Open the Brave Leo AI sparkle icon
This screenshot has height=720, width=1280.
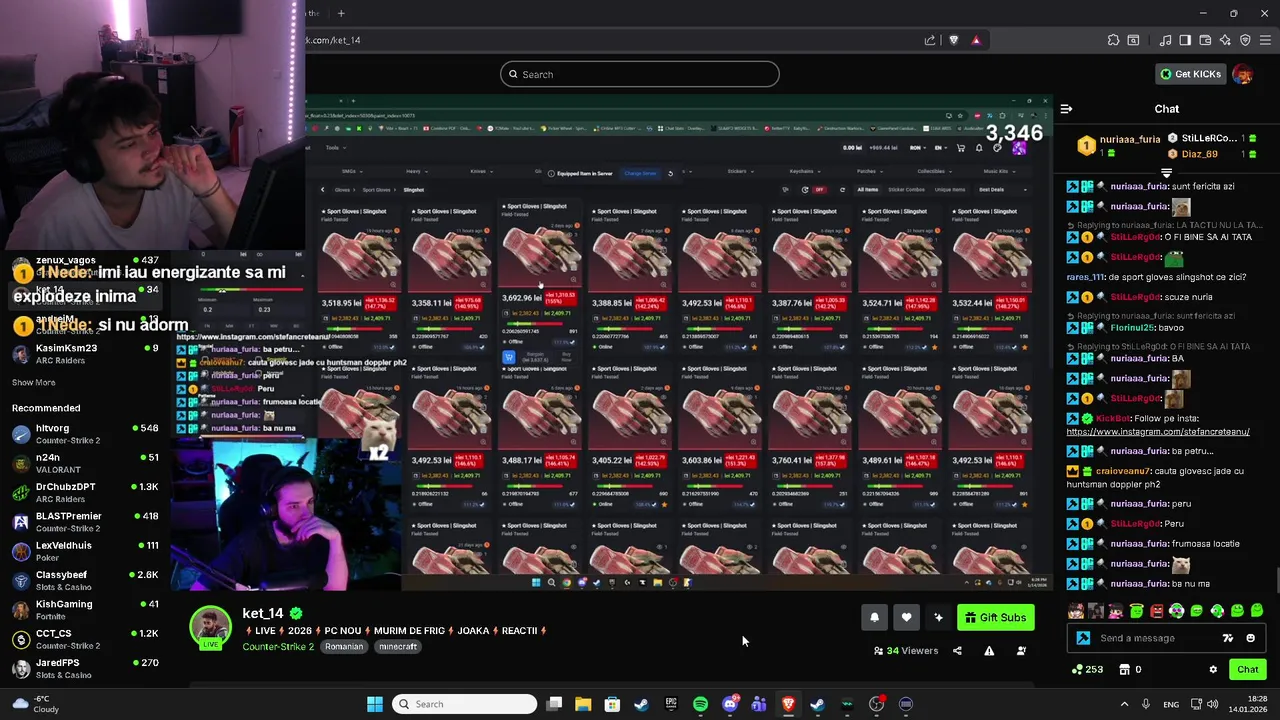click(1225, 40)
